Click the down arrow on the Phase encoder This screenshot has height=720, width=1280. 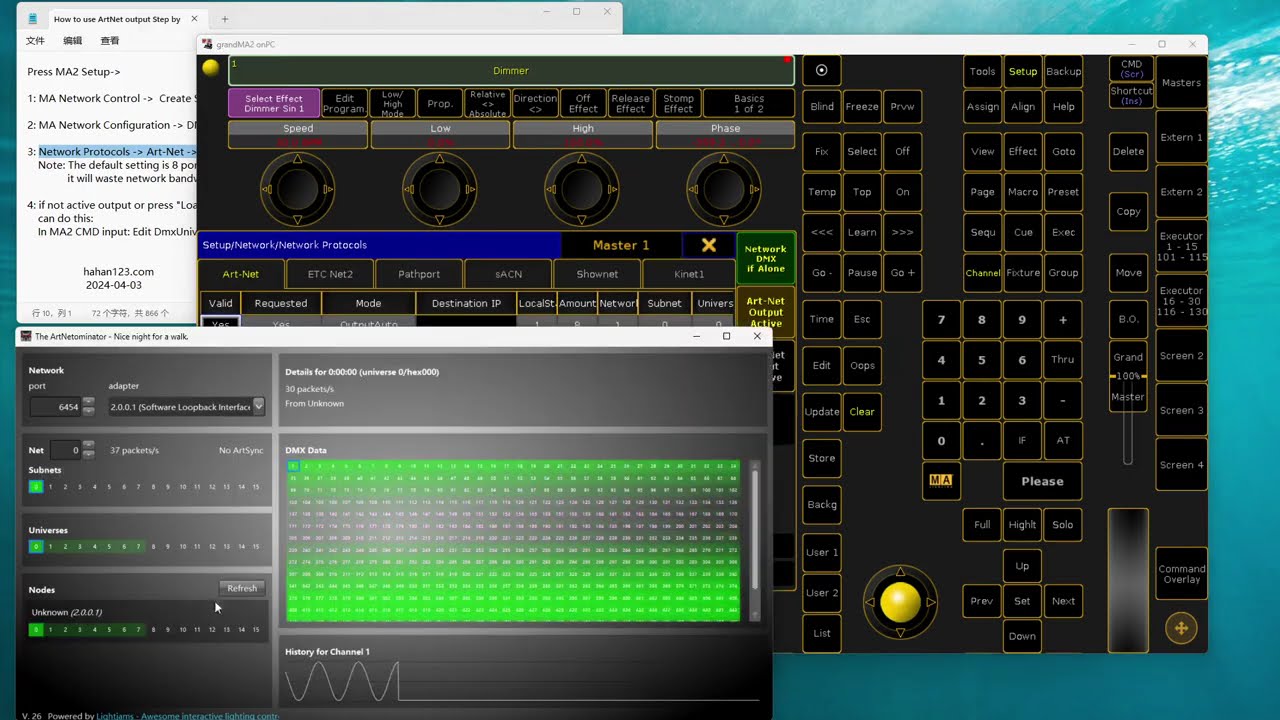pyautogui.click(x=724, y=218)
